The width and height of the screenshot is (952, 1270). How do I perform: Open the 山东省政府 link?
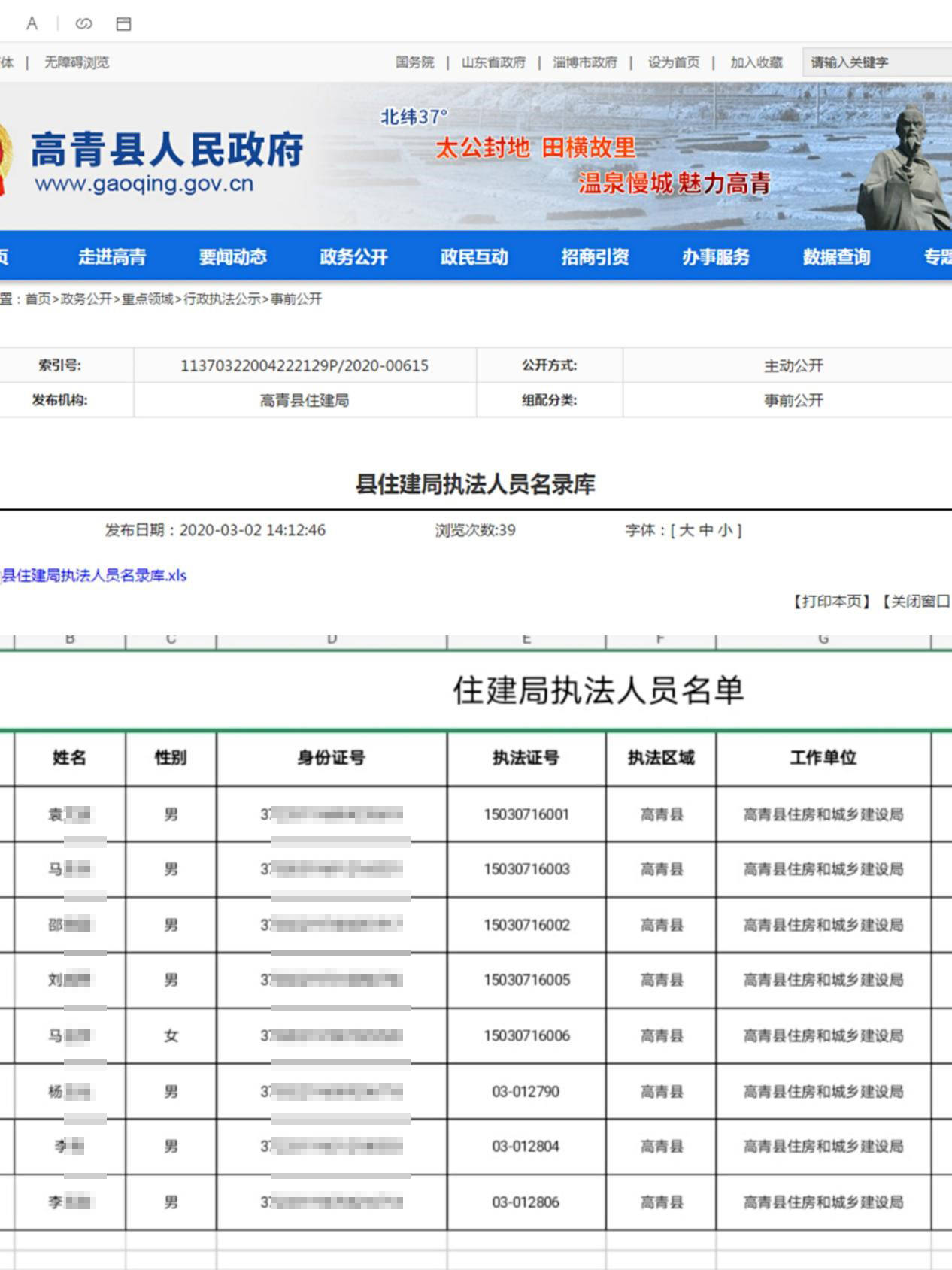(493, 62)
